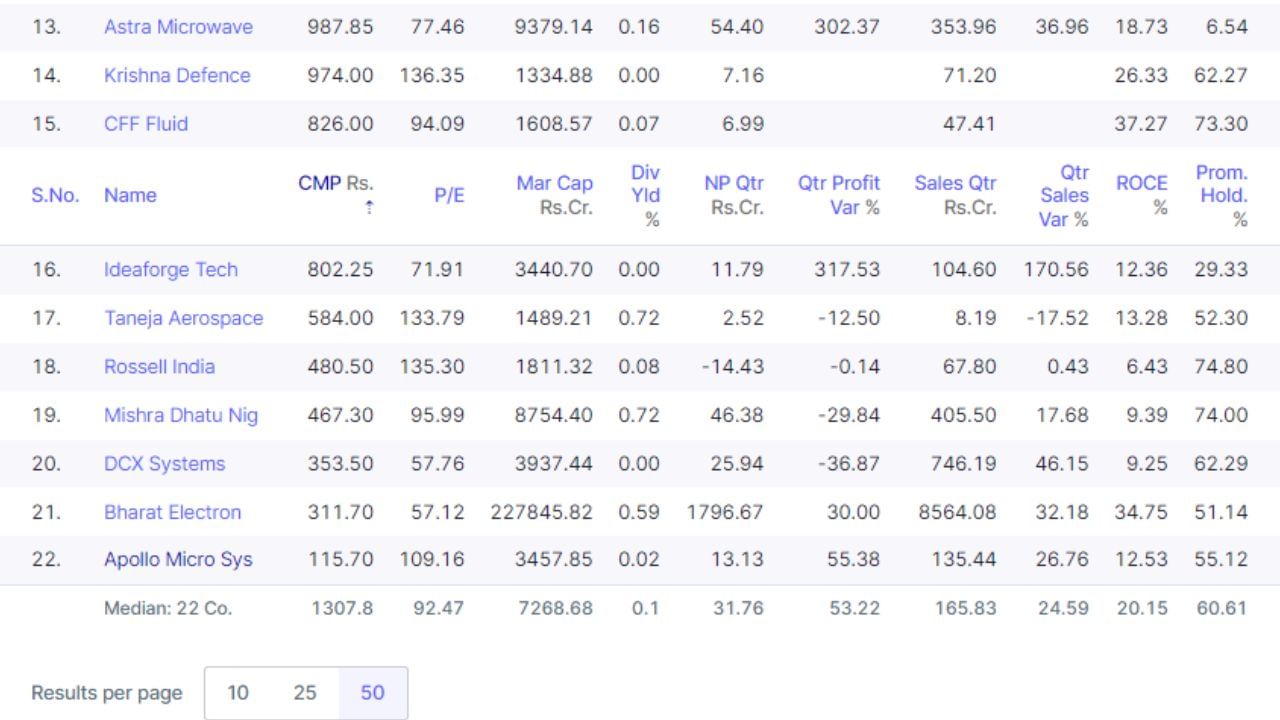Image resolution: width=1280 pixels, height=720 pixels.
Task: Click Bharat Electron market cap 227845.82
Action: point(541,512)
